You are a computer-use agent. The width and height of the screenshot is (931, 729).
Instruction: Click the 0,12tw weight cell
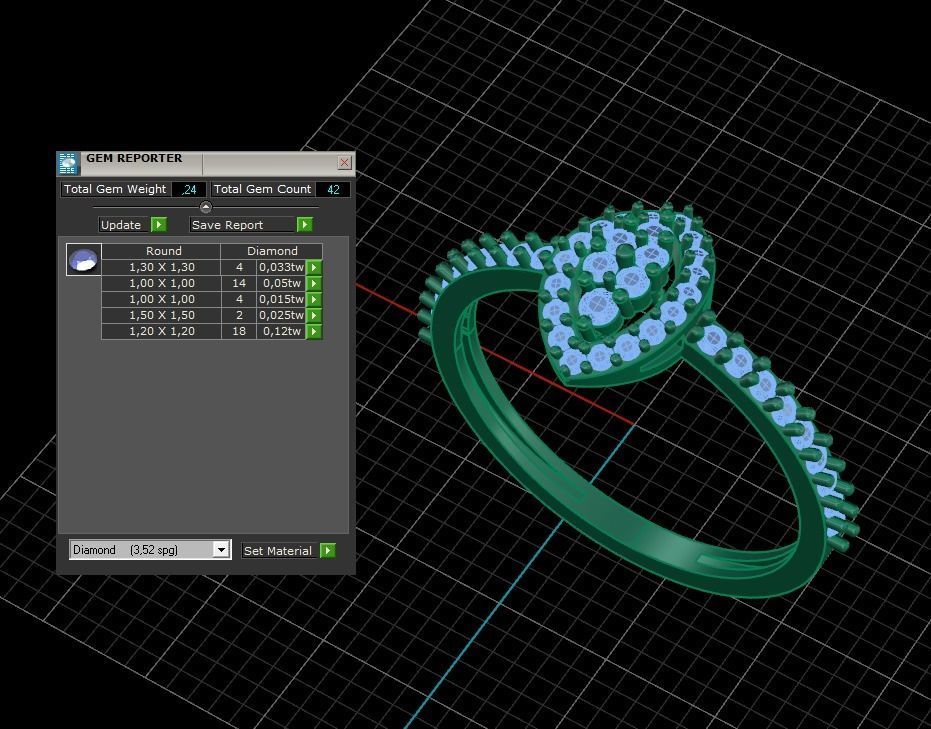pyautogui.click(x=281, y=331)
